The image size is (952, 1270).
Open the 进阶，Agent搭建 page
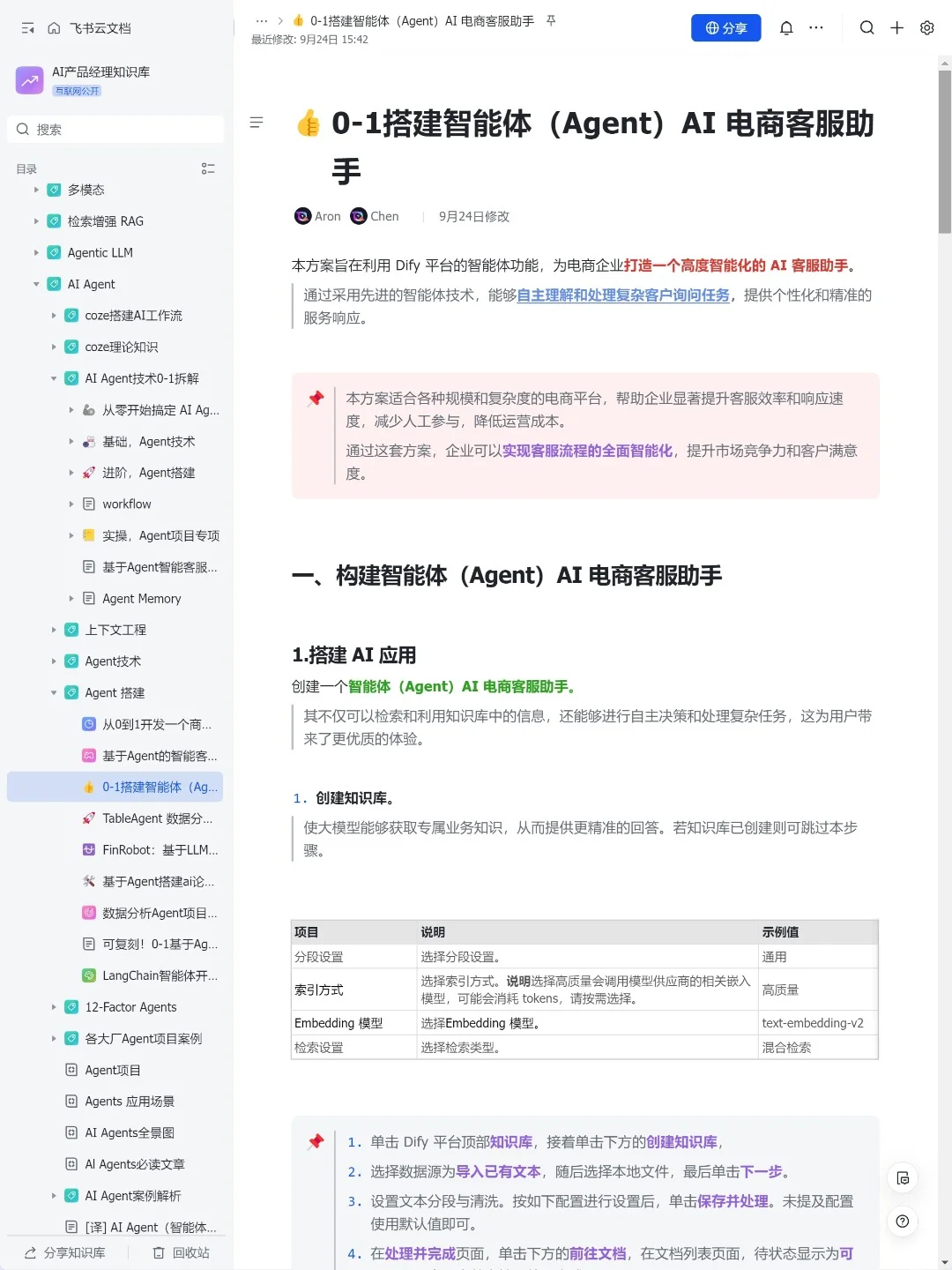point(148,473)
